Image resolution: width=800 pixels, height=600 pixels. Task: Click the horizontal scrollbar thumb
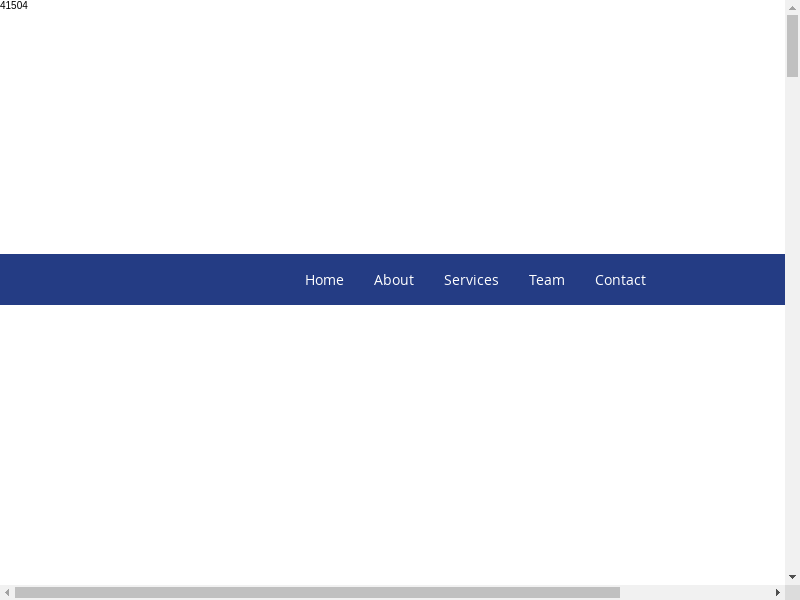tap(317, 592)
